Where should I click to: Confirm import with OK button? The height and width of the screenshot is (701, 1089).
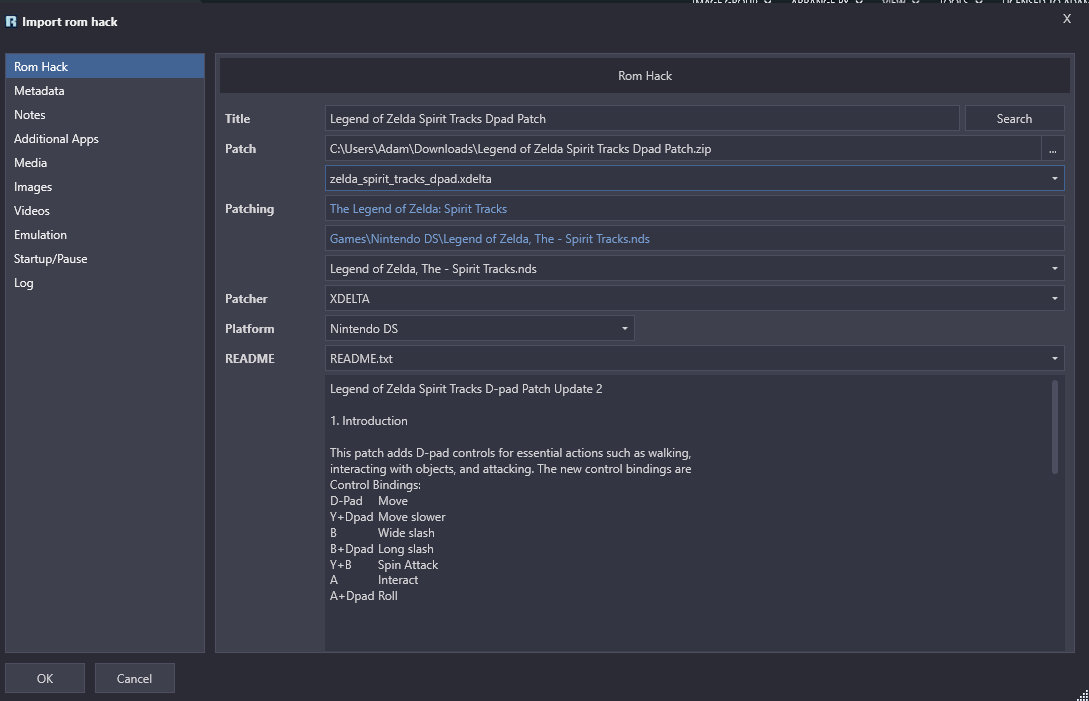pos(45,678)
